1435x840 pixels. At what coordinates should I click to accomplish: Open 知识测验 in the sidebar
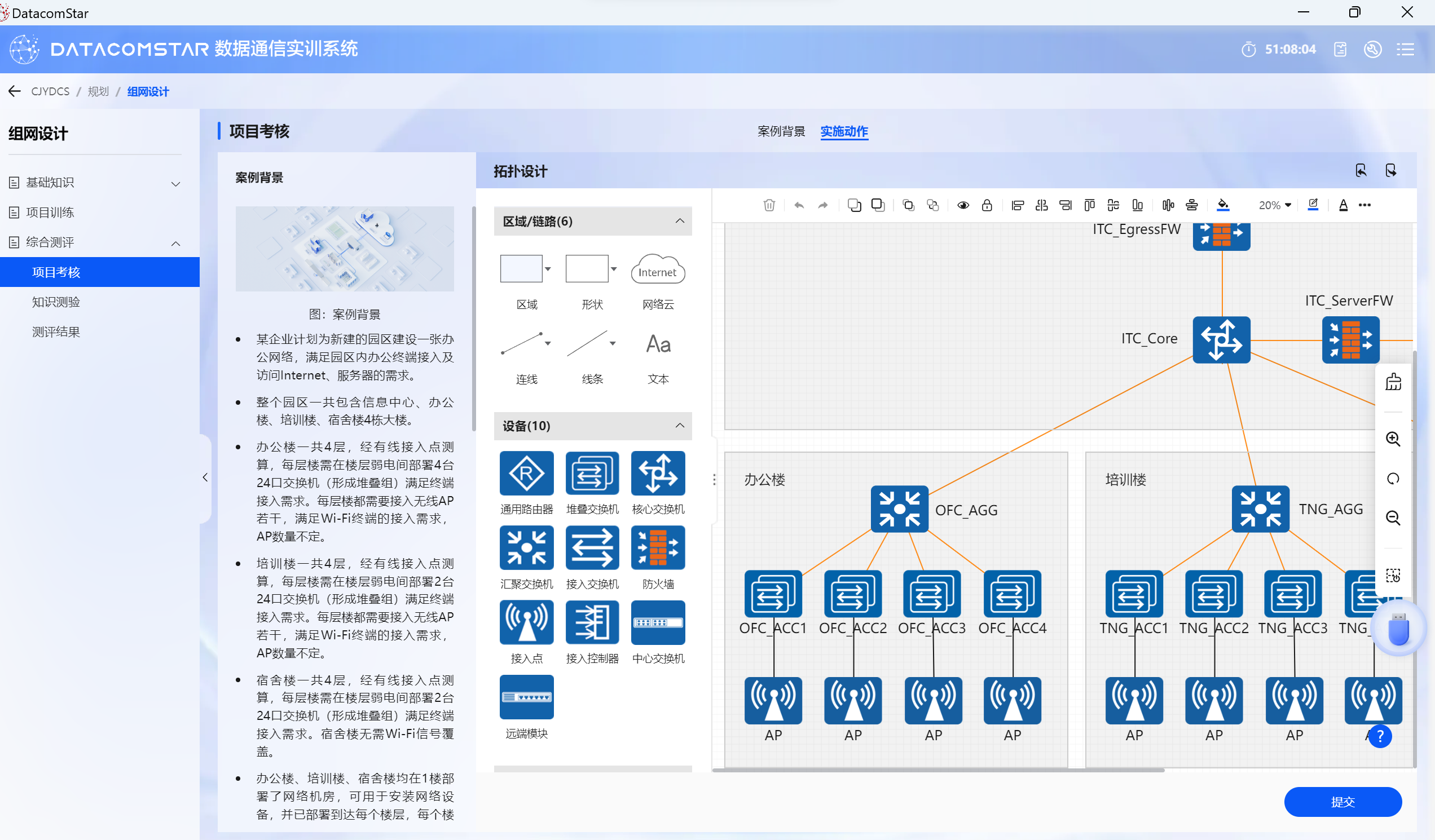coord(56,302)
